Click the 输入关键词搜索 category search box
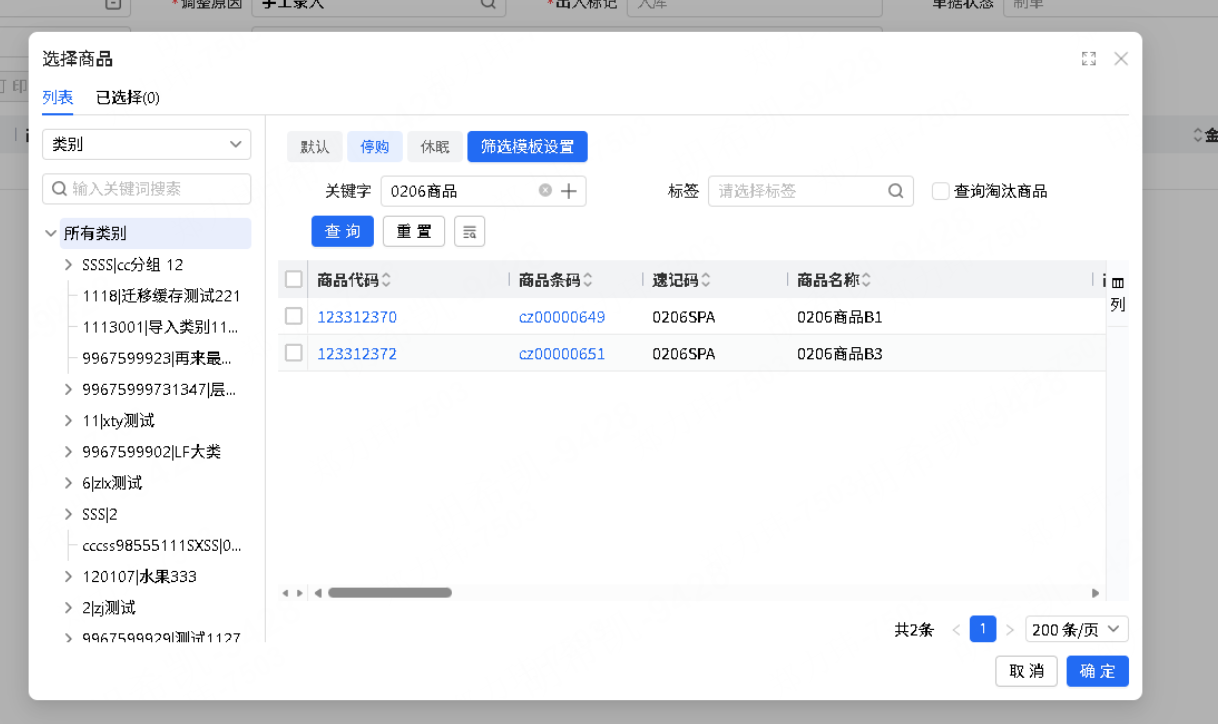The height and width of the screenshot is (724, 1218). point(146,189)
